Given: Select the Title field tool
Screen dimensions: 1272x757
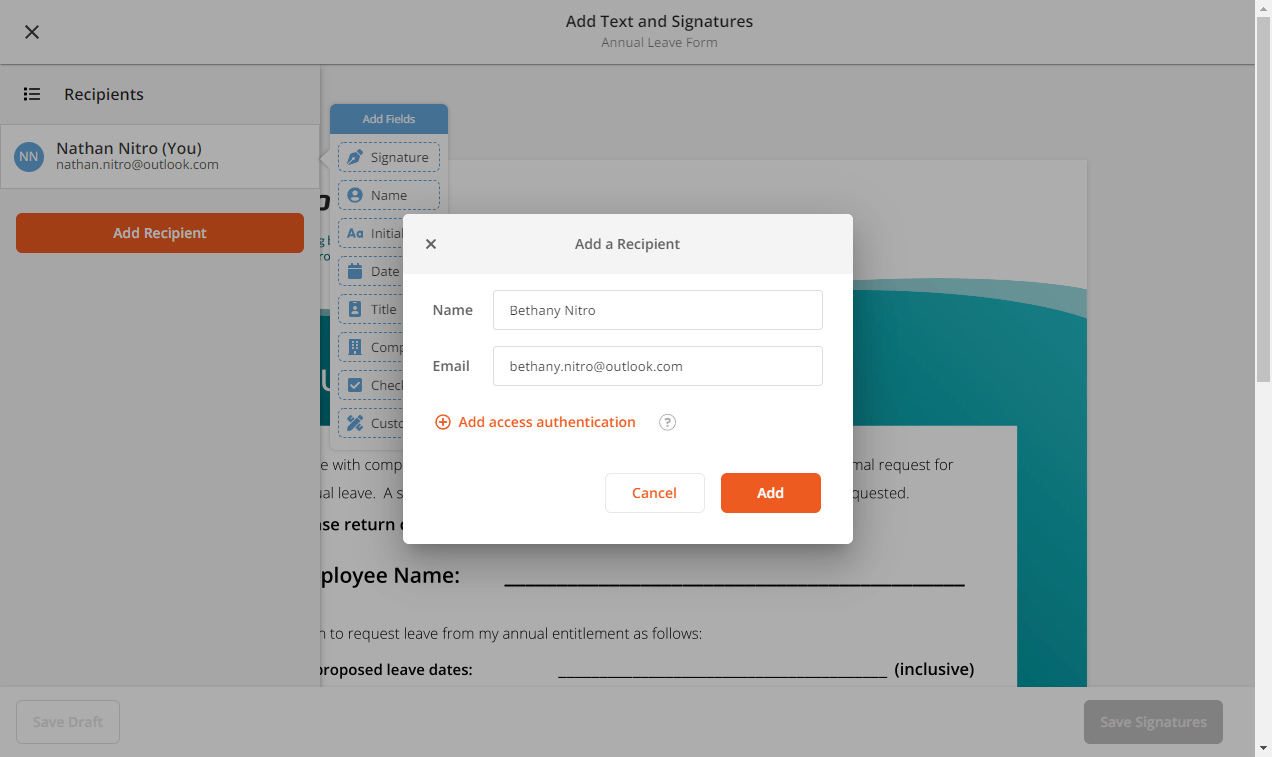Looking at the screenshot, I should click(x=375, y=309).
